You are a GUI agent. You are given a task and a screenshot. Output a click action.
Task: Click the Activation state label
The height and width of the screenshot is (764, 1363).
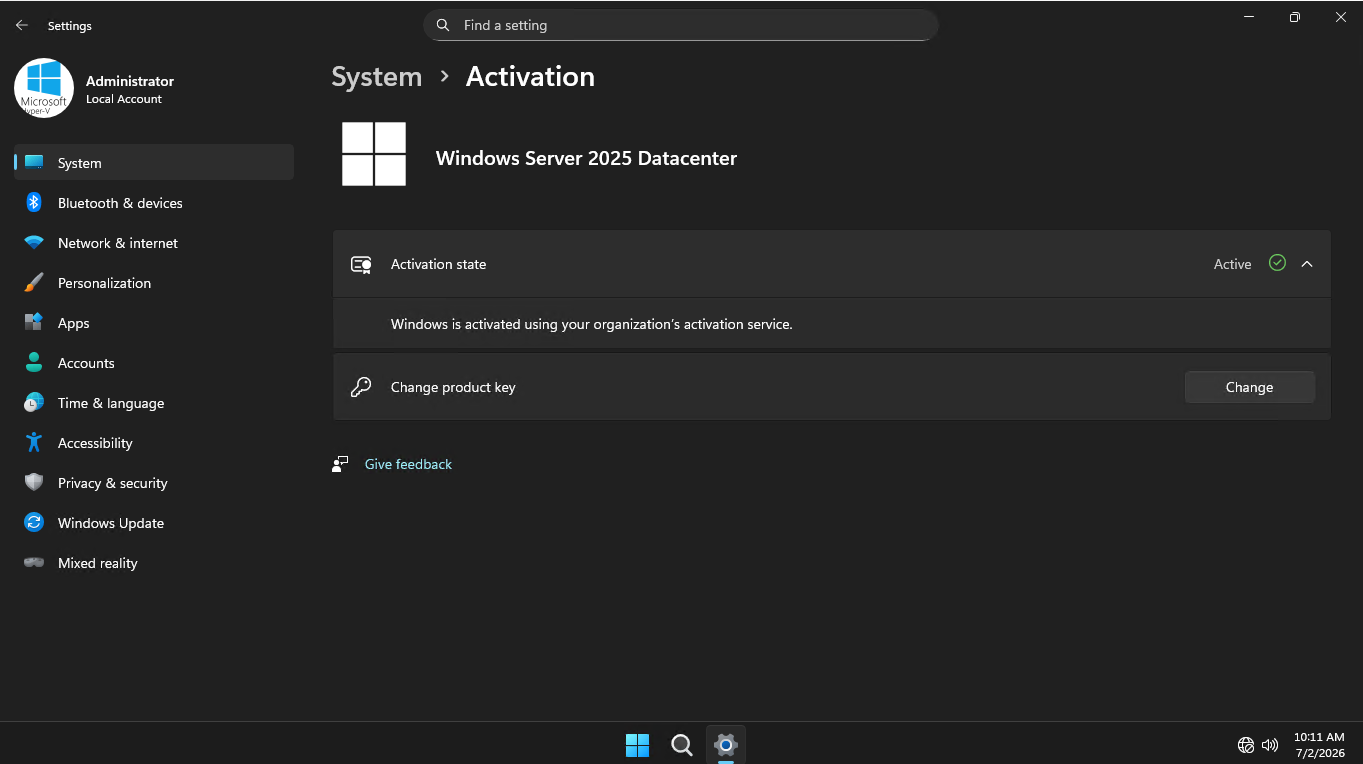[x=438, y=264]
